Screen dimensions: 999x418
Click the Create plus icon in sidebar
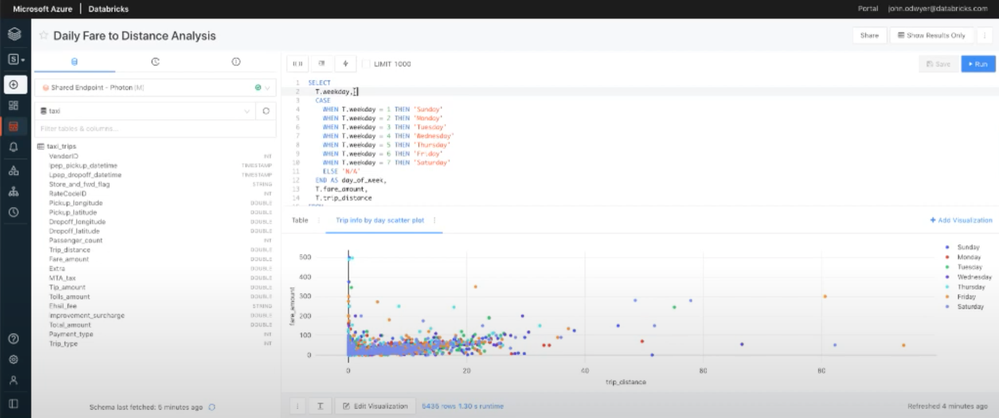pyautogui.click(x=14, y=84)
